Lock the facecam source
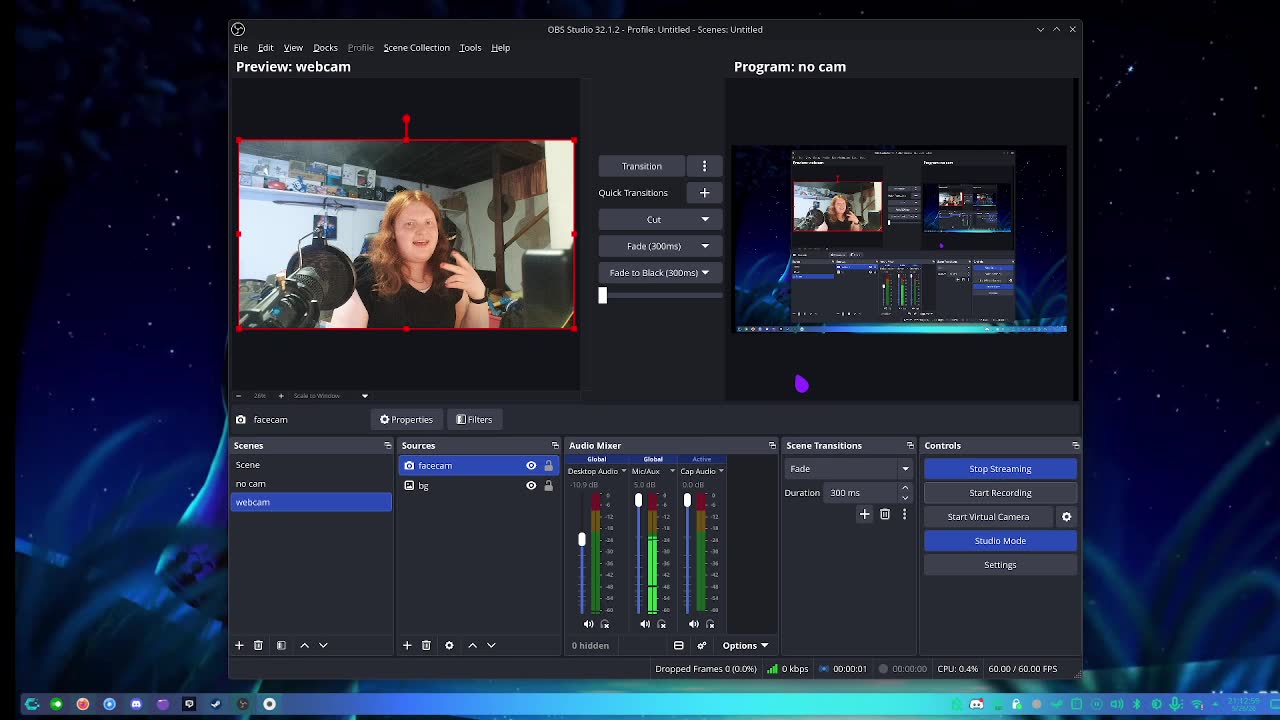 (x=548, y=465)
